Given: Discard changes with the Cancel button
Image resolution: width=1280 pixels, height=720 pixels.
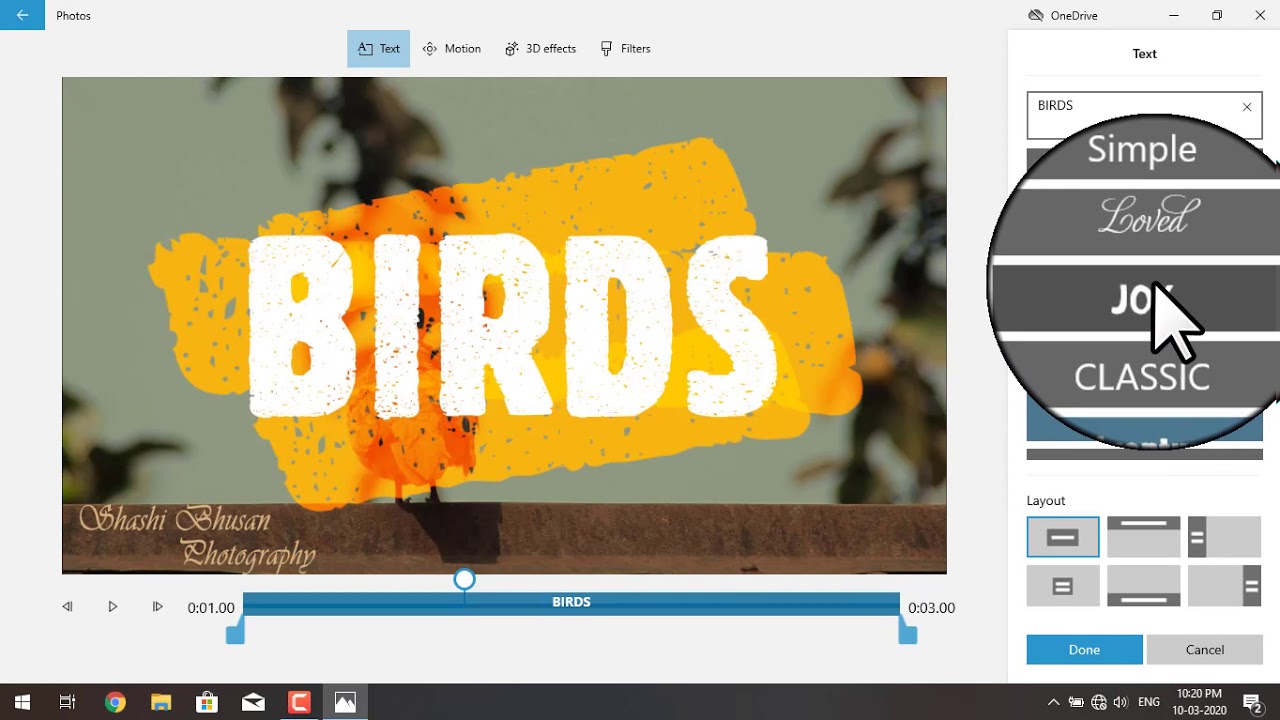Looking at the screenshot, I should (x=1204, y=649).
